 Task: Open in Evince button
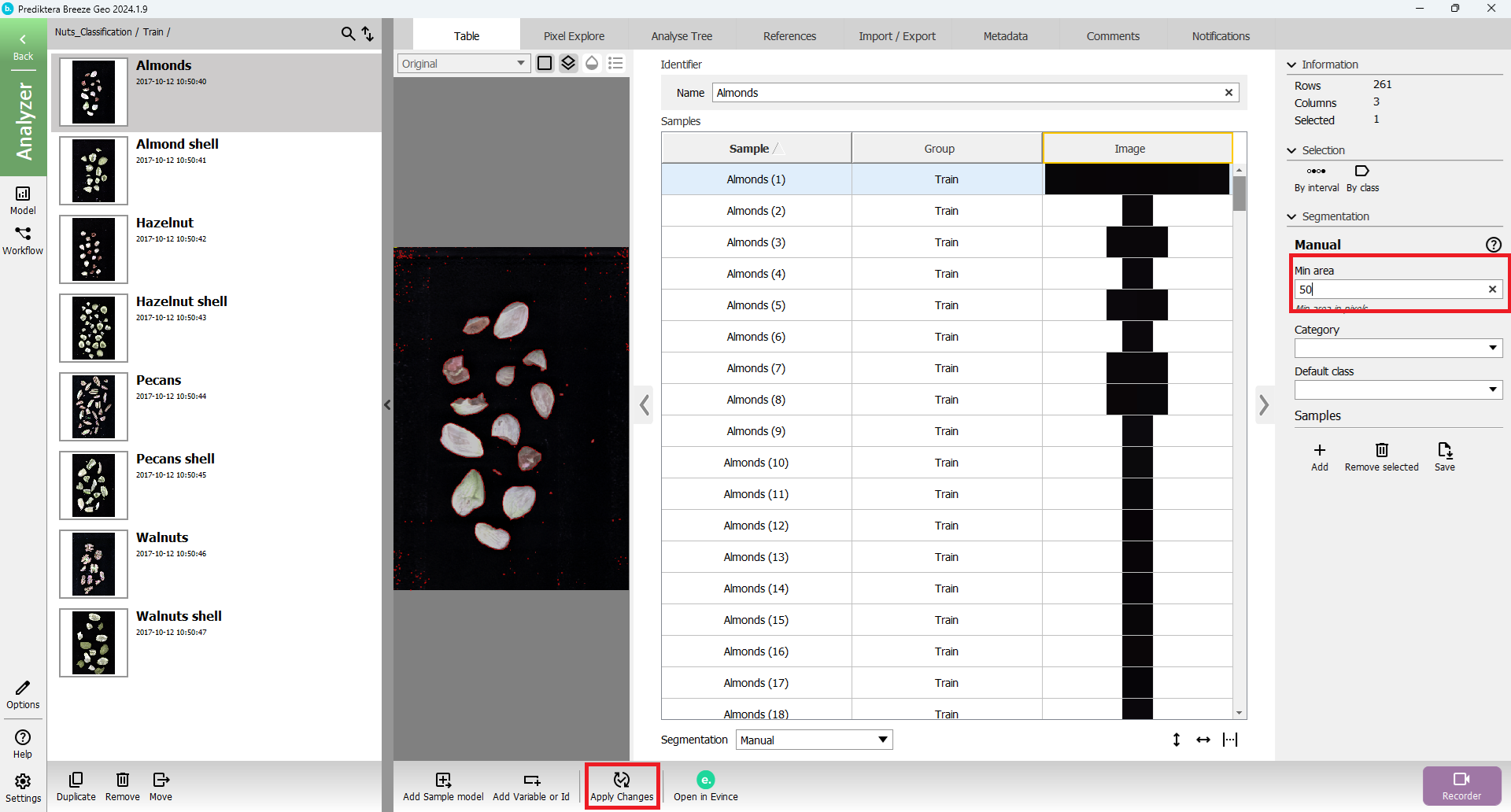[x=705, y=785]
